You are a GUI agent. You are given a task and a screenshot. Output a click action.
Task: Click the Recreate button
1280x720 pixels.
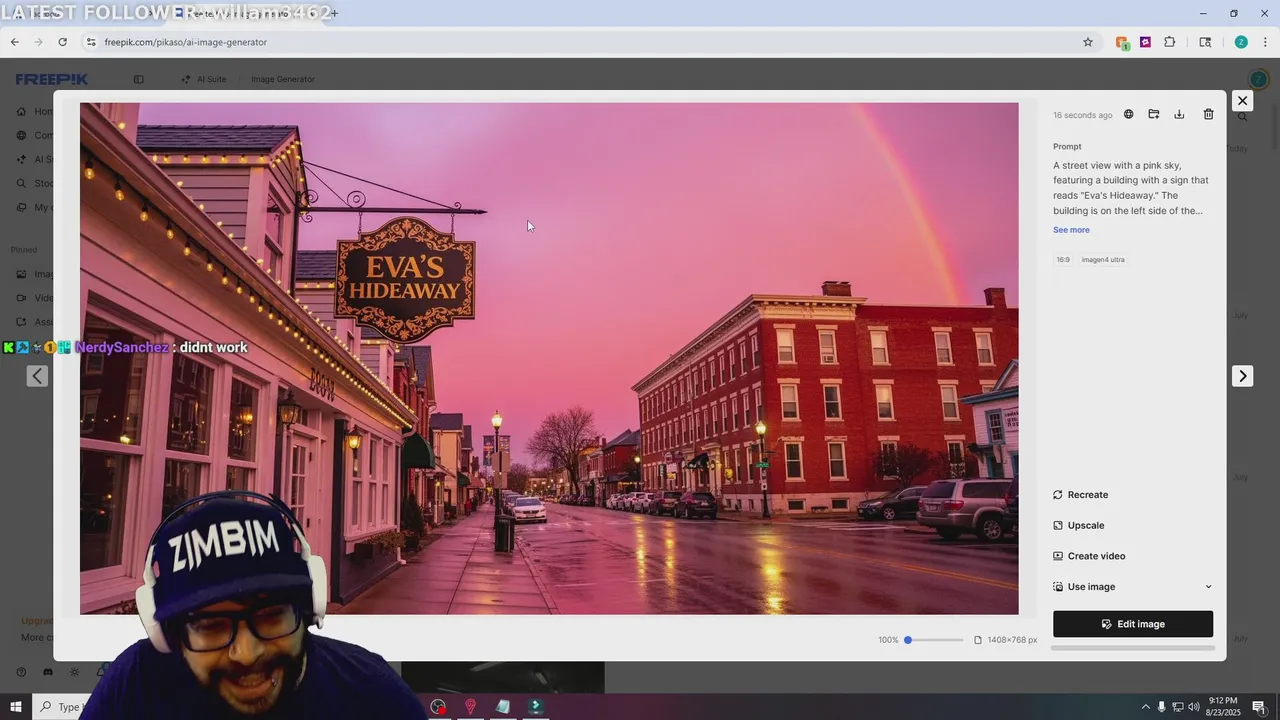(x=1081, y=495)
